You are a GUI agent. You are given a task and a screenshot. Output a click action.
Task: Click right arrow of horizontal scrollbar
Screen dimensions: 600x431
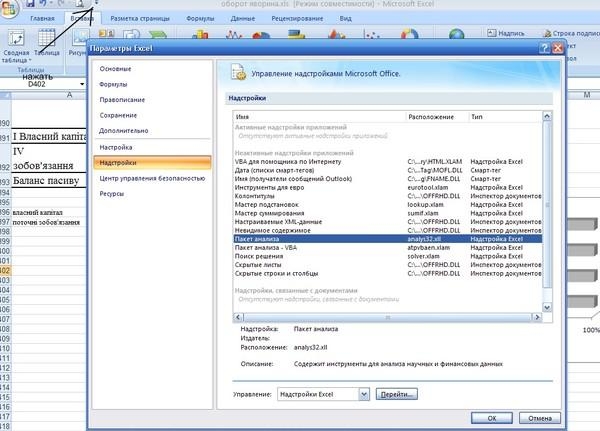point(537,317)
